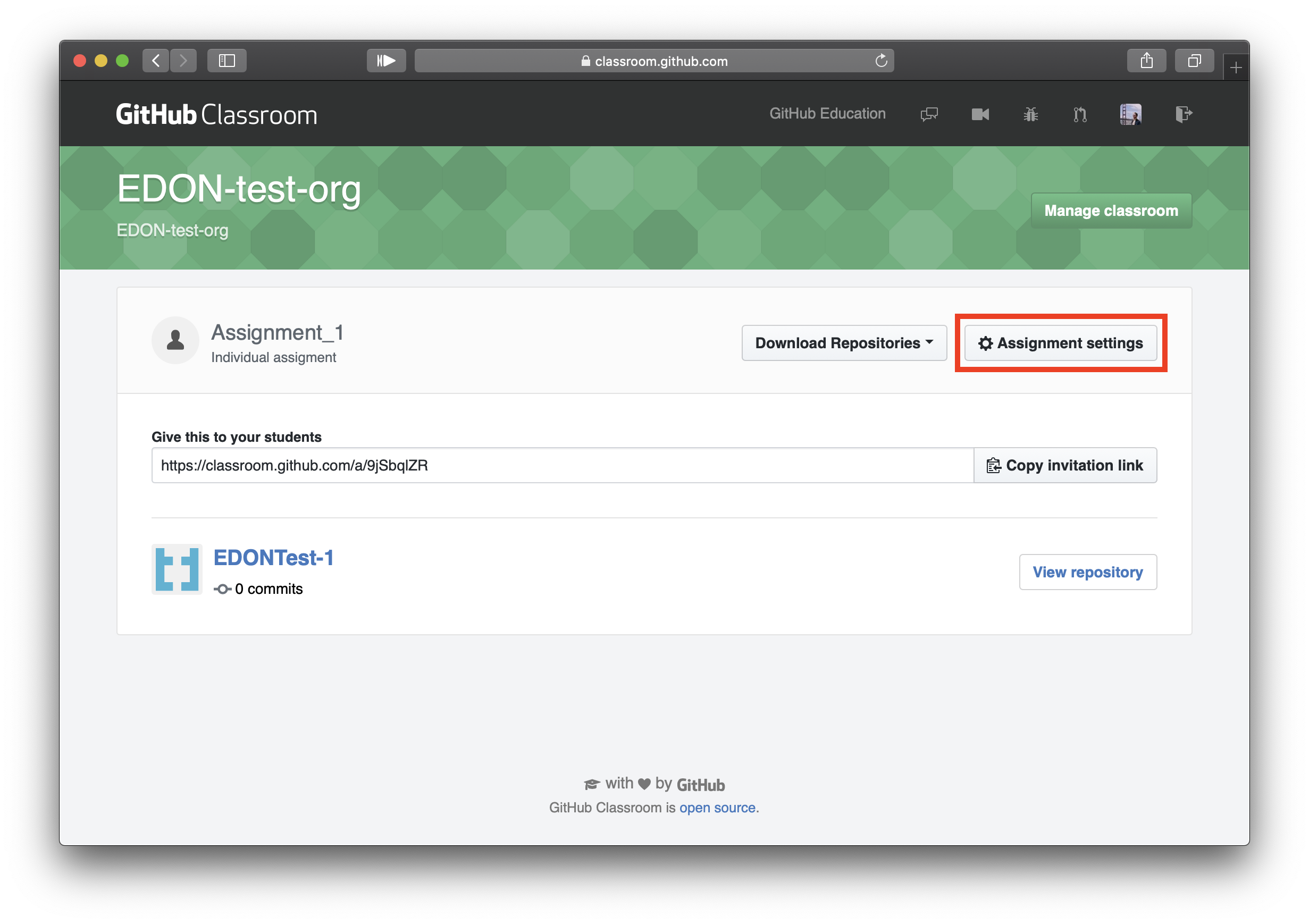Select the invitation URL text field
Screen dimensions: 1309x924
tap(561, 466)
